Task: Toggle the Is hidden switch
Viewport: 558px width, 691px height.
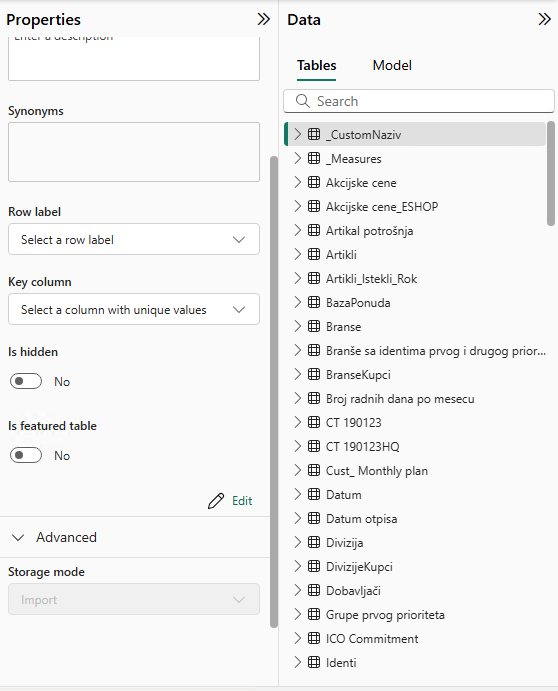Action: (x=26, y=381)
